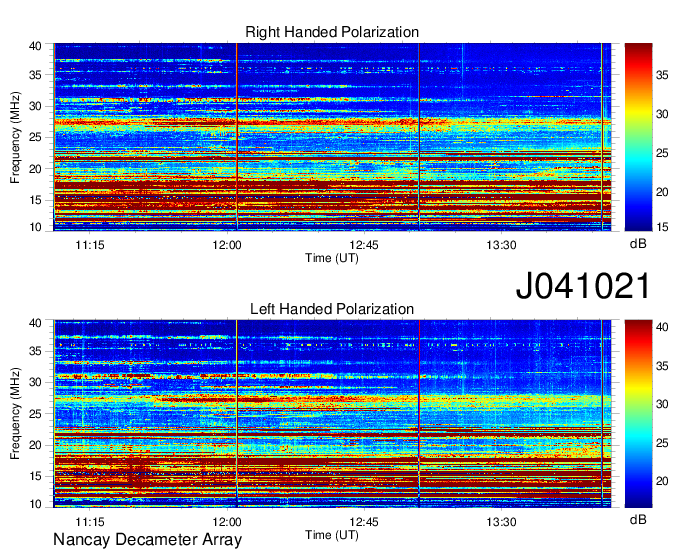Click the 20 value on upper color scale

662,192
